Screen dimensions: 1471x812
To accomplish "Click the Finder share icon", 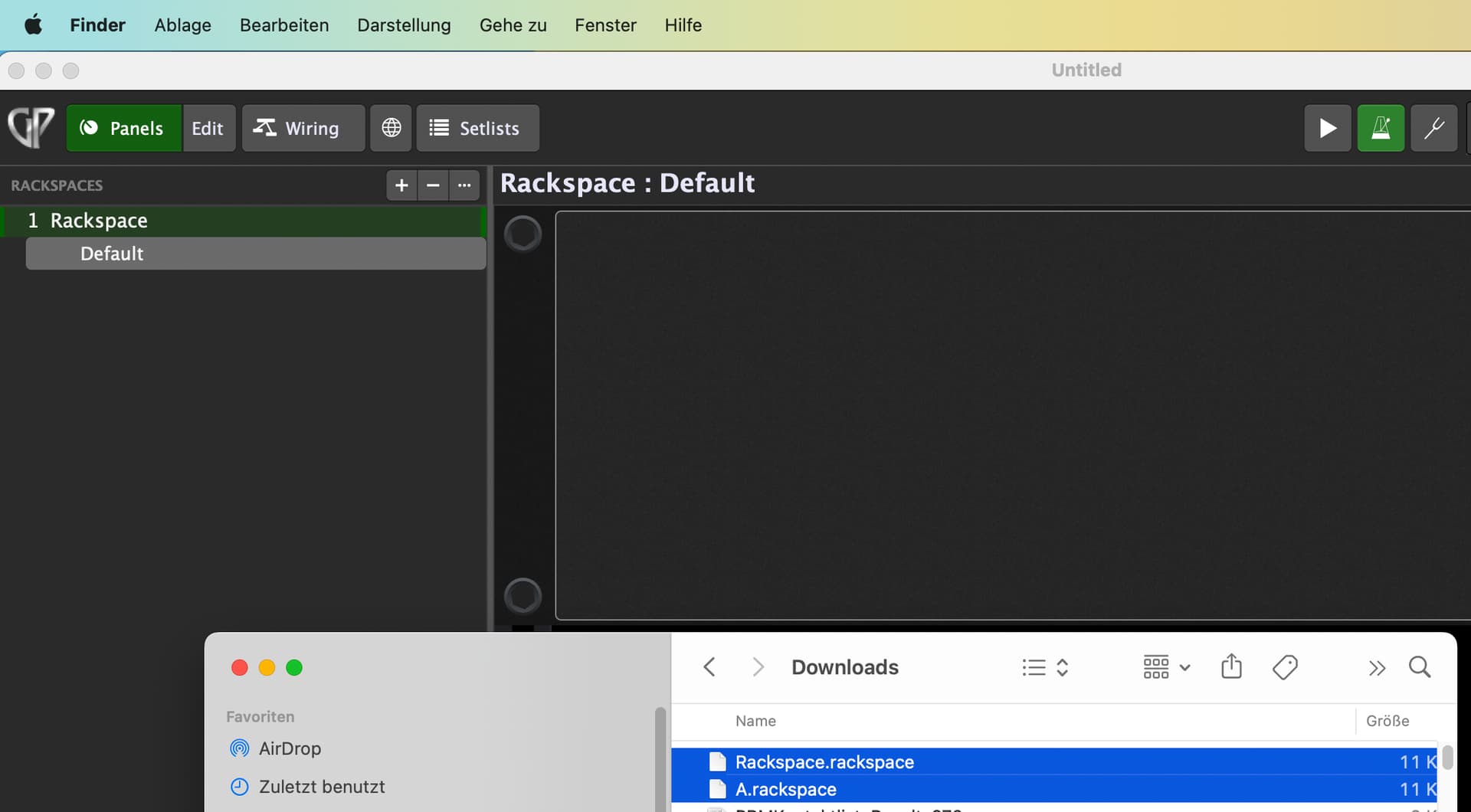I will (1231, 666).
